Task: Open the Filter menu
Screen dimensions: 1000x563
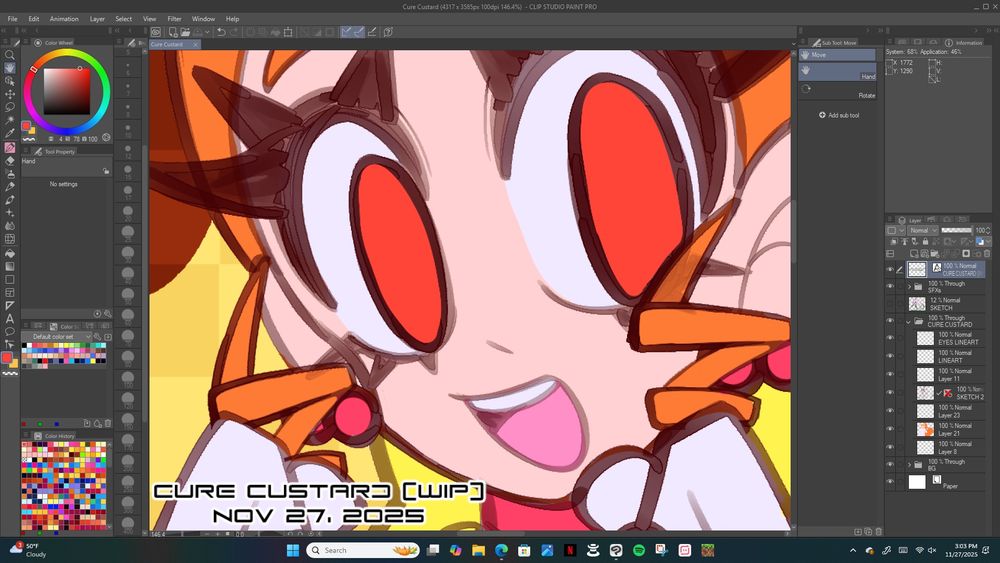Action: point(174,18)
